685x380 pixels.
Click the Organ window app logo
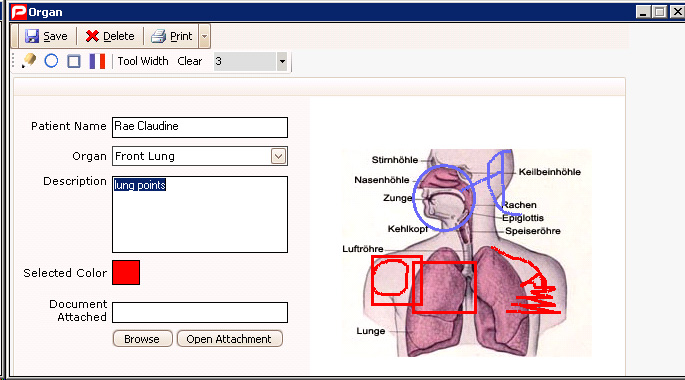(19, 12)
